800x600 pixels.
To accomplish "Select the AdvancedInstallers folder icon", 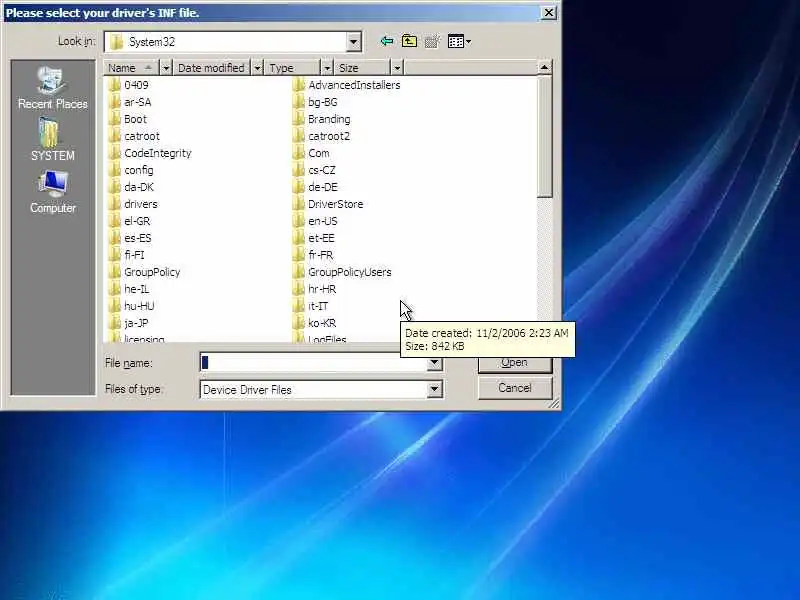I will tap(299, 85).
